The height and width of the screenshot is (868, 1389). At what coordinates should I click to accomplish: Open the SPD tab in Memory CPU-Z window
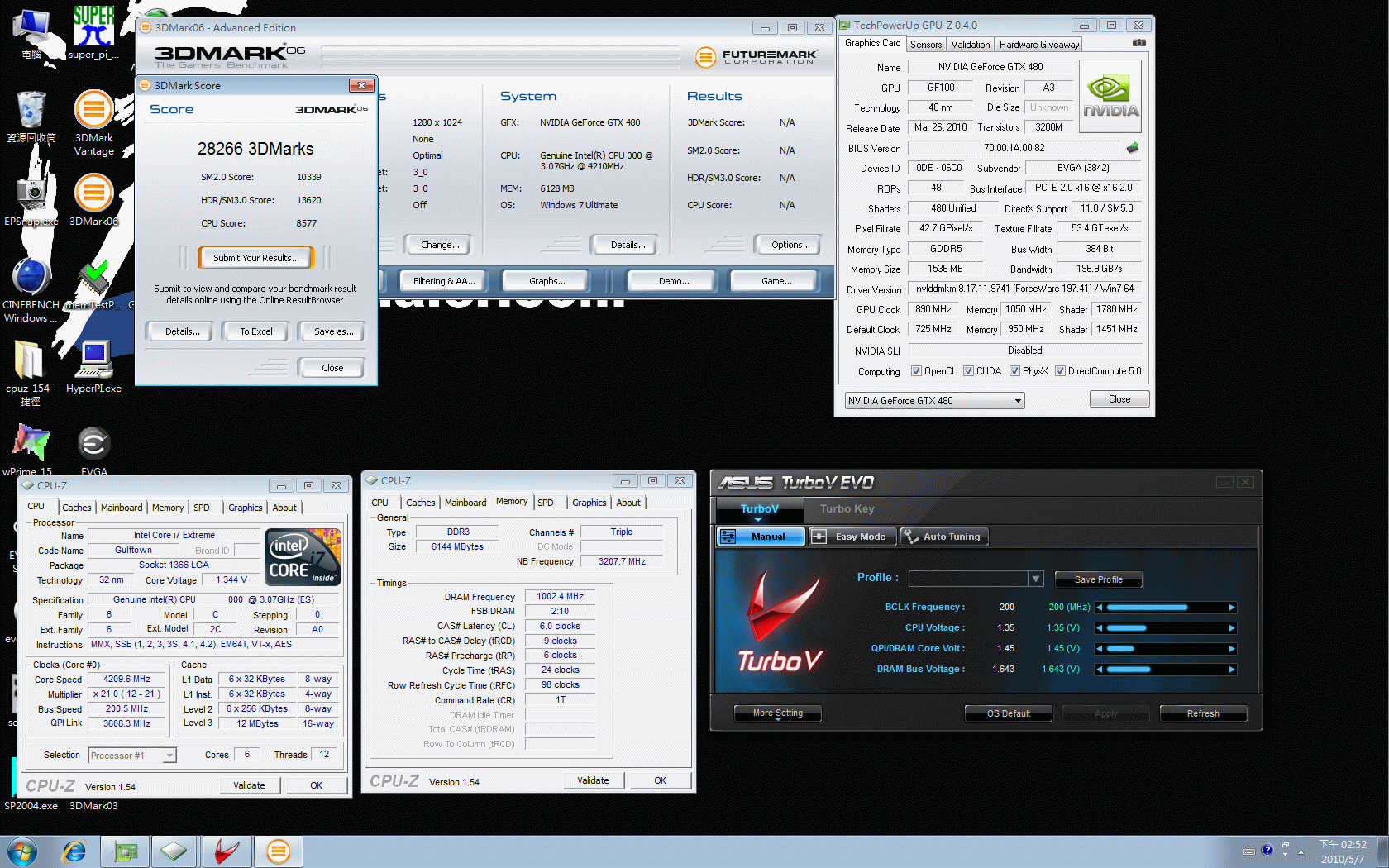(546, 503)
